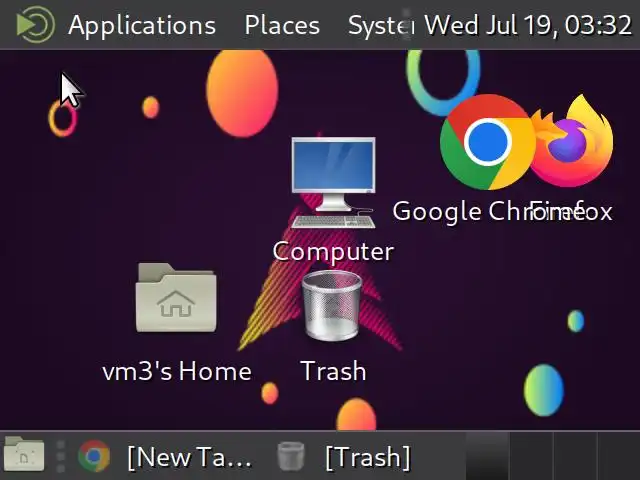Select the vm3's Home folder icon
Image resolution: width=640 pixels, height=480 pixels.
pyautogui.click(x=176, y=298)
